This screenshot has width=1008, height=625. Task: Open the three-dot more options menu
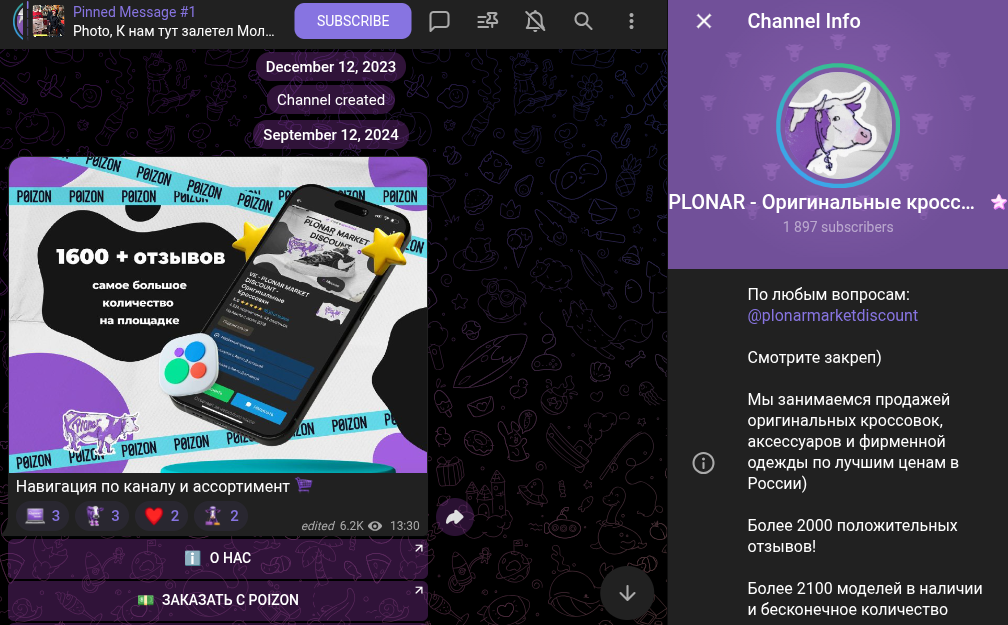click(x=631, y=21)
